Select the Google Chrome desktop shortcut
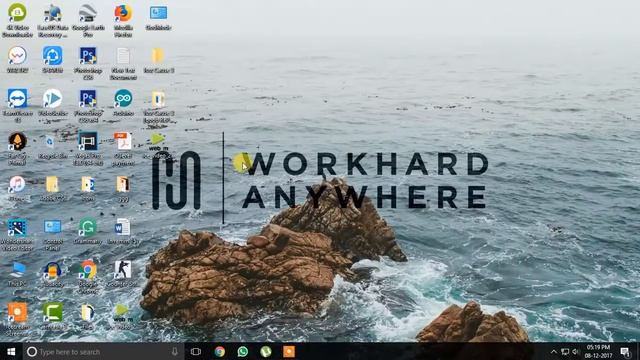This screenshot has height=360, width=640. pyautogui.click(x=88, y=277)
